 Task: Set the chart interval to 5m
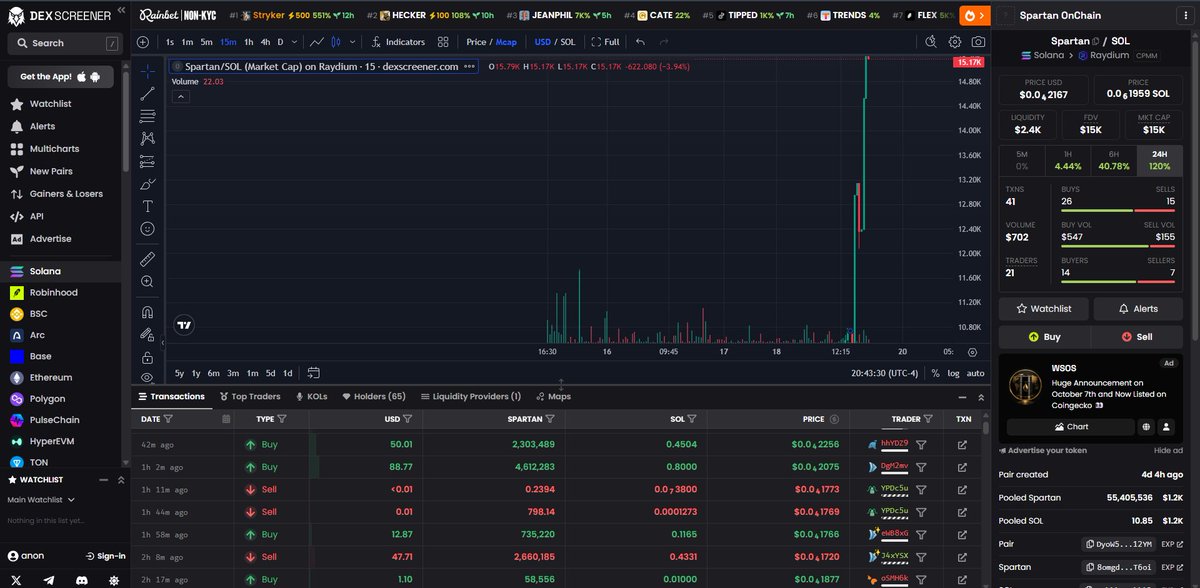(206, 42)
